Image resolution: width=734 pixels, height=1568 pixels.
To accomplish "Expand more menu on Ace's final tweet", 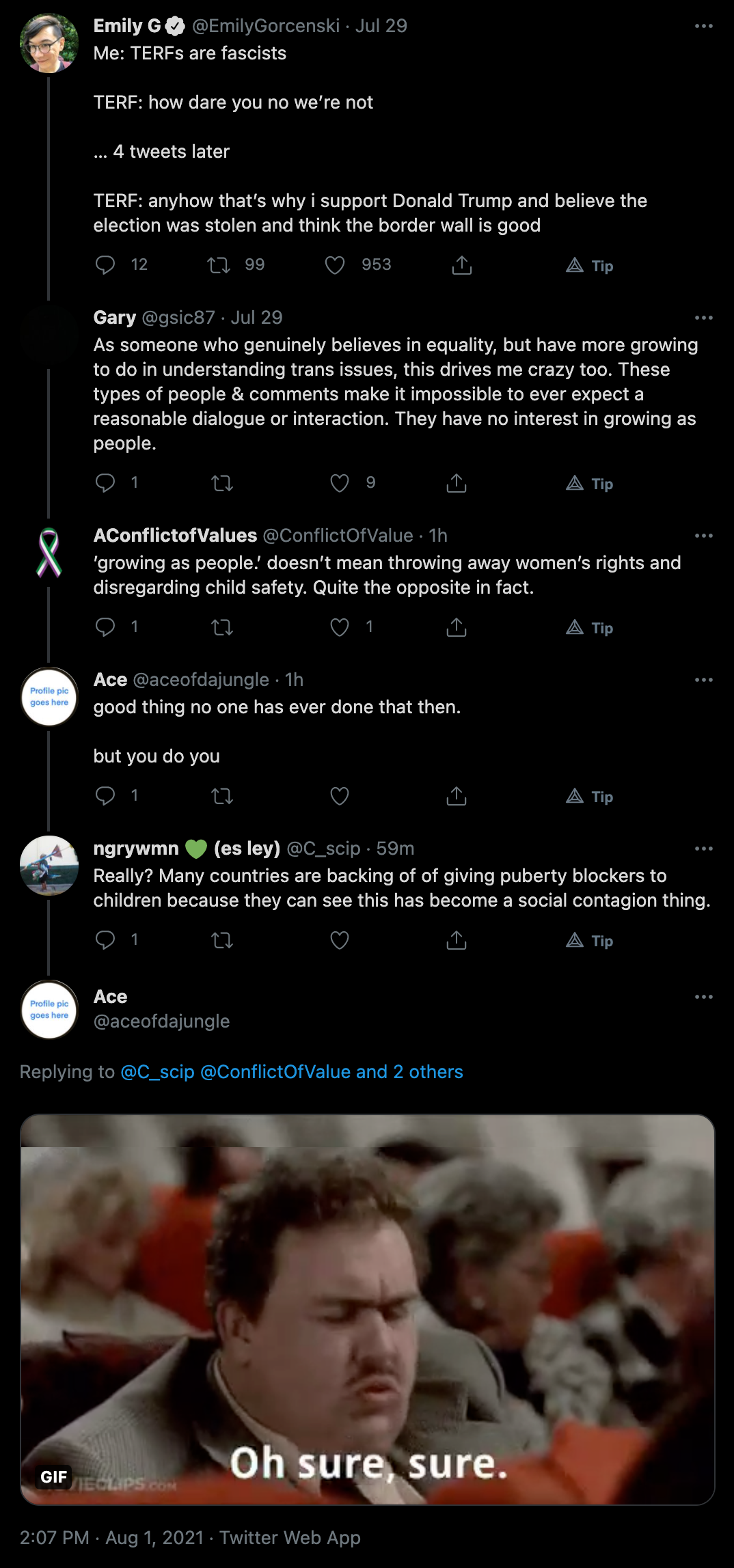I will point(704,997).
